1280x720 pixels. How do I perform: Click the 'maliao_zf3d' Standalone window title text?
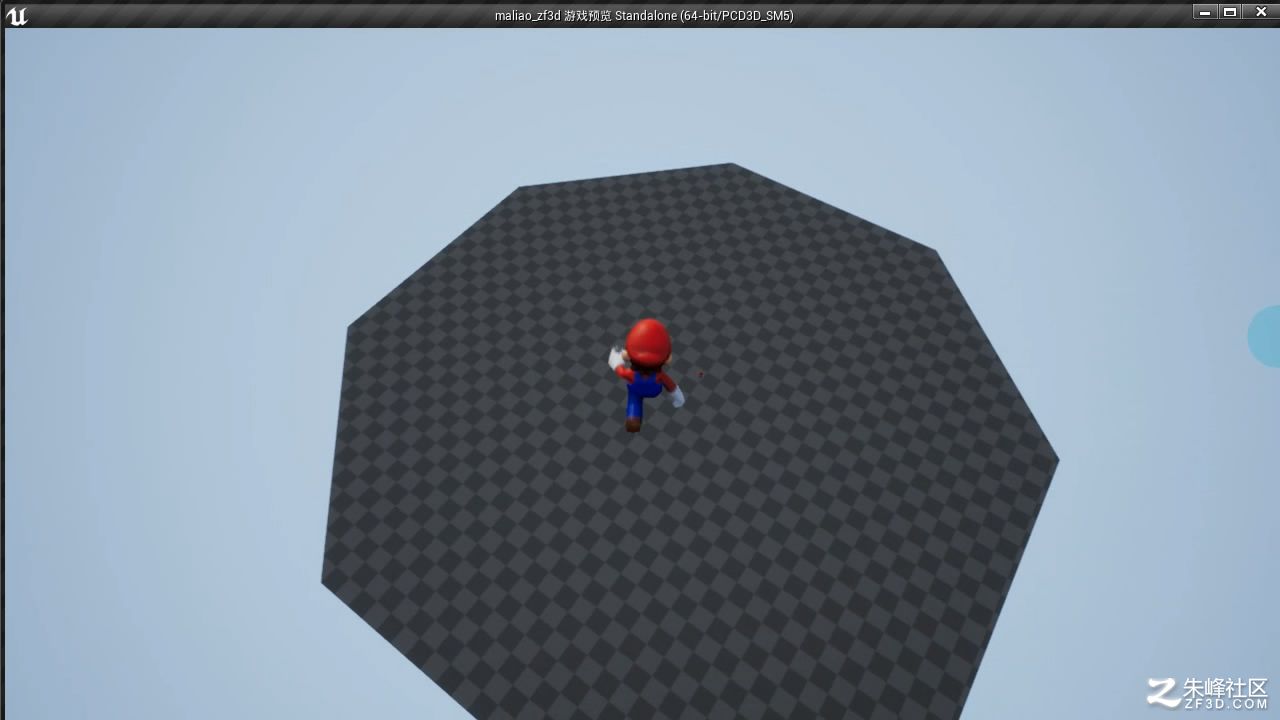click(644, 15)
